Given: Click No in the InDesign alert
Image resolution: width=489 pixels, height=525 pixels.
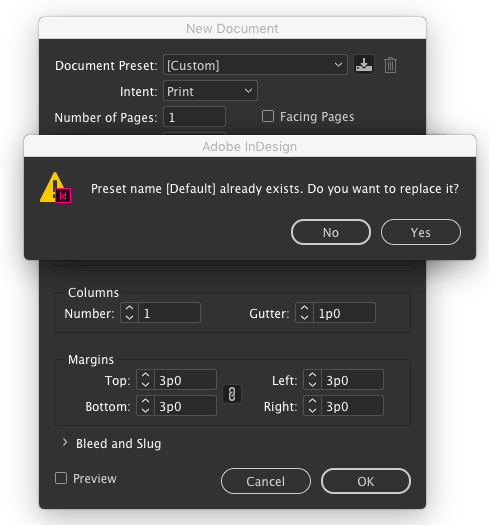Looking at the screenshot, I should [331, 232].
